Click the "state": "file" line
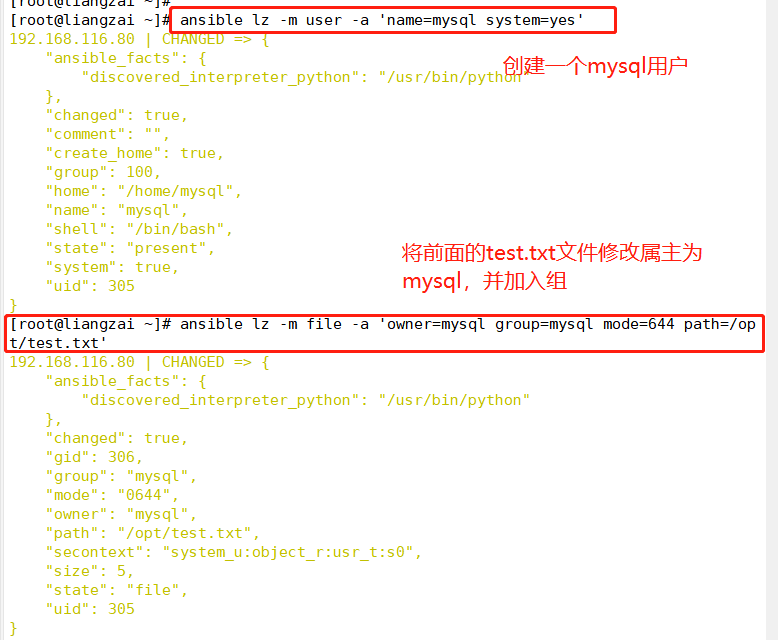This screenshot has width=778, height=640. tap(117, 590)
